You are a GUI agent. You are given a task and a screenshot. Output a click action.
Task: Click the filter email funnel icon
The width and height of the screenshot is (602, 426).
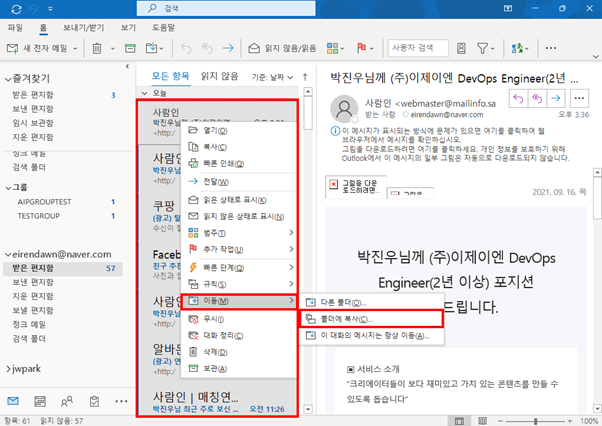pos(482,48)
